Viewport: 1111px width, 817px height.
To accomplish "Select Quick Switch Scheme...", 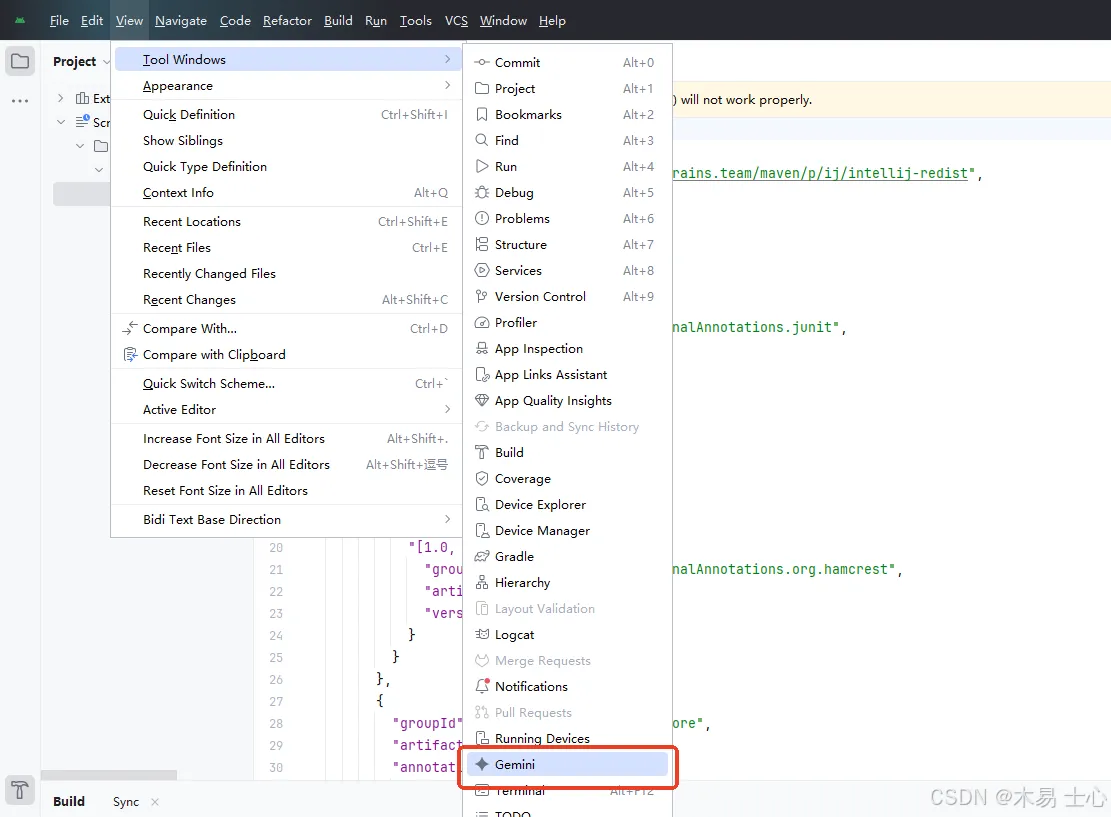I will (287, 383).
